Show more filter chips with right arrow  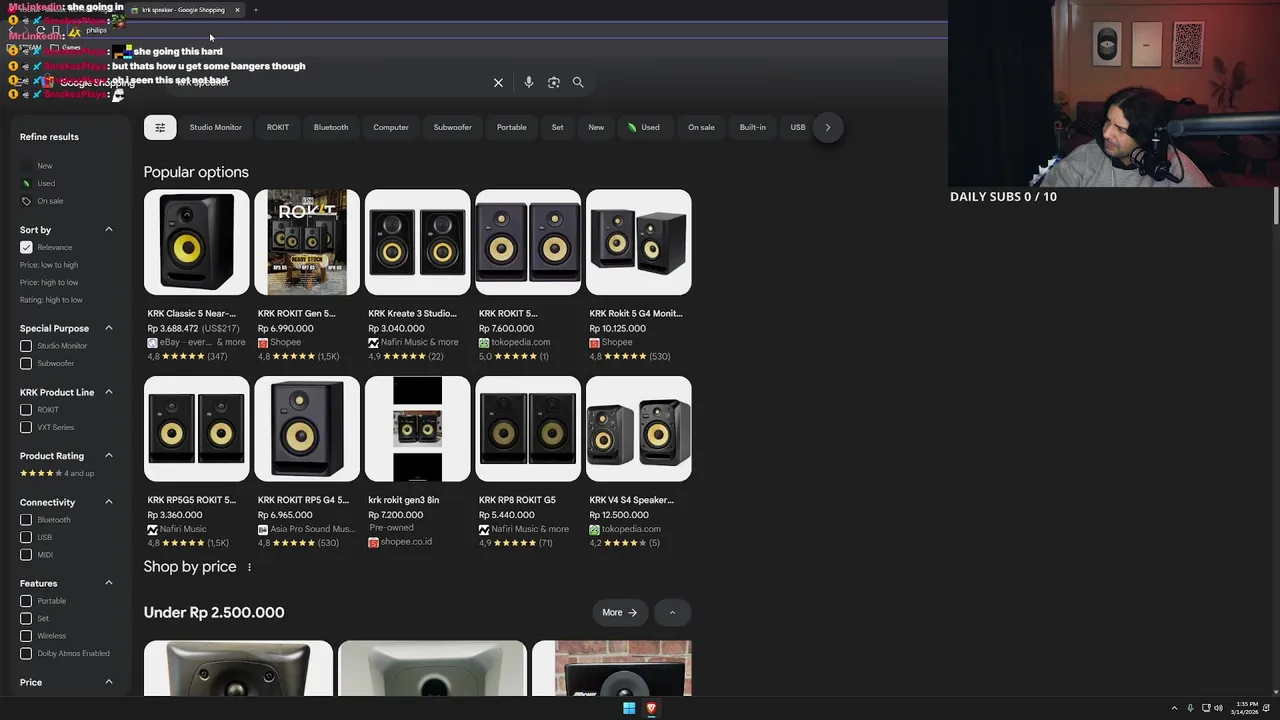click(827, 127)
